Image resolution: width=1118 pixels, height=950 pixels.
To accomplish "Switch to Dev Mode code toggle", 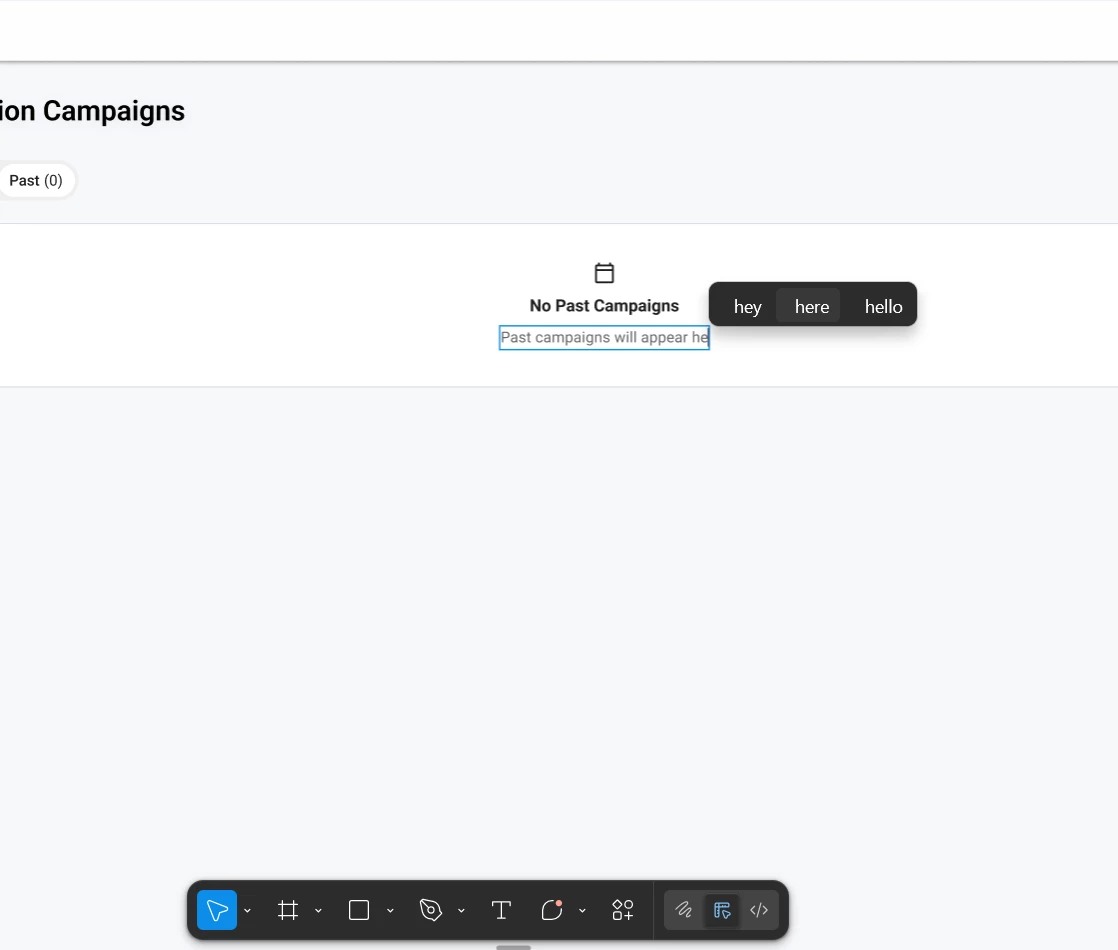I will click(x=759, y=910).
